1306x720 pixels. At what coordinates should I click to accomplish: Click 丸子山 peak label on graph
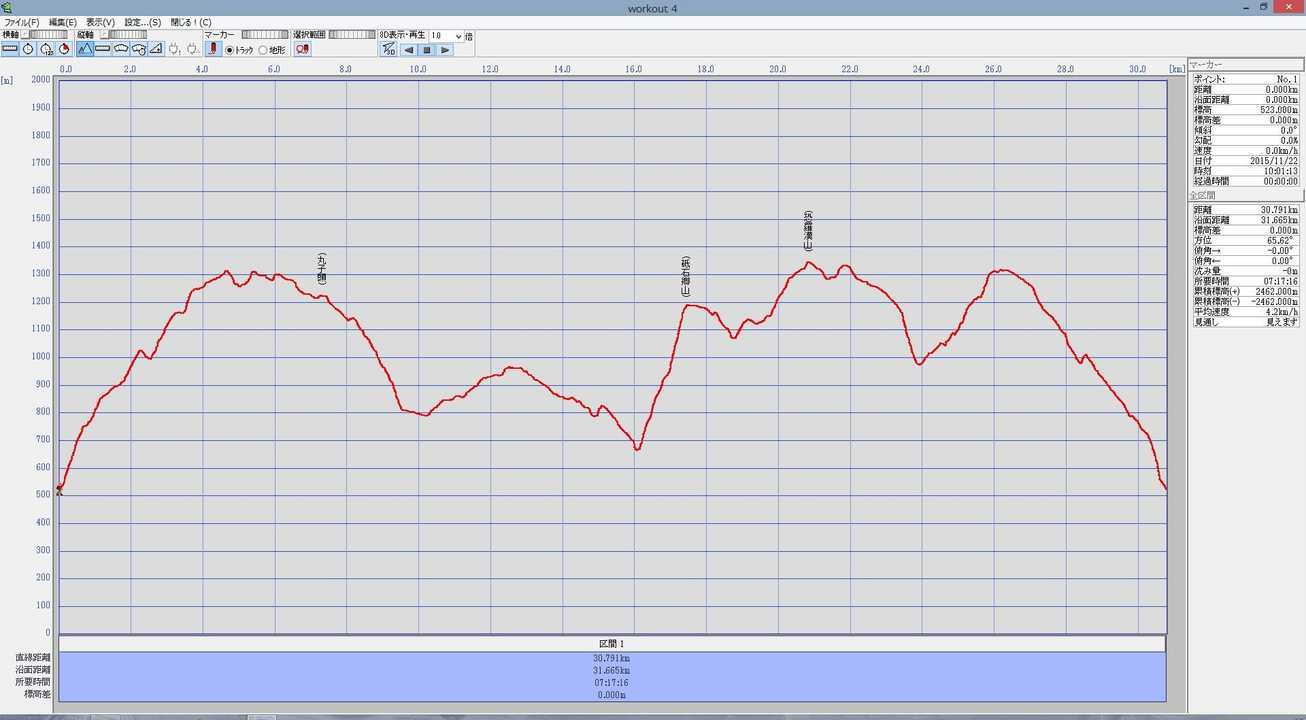322,270
